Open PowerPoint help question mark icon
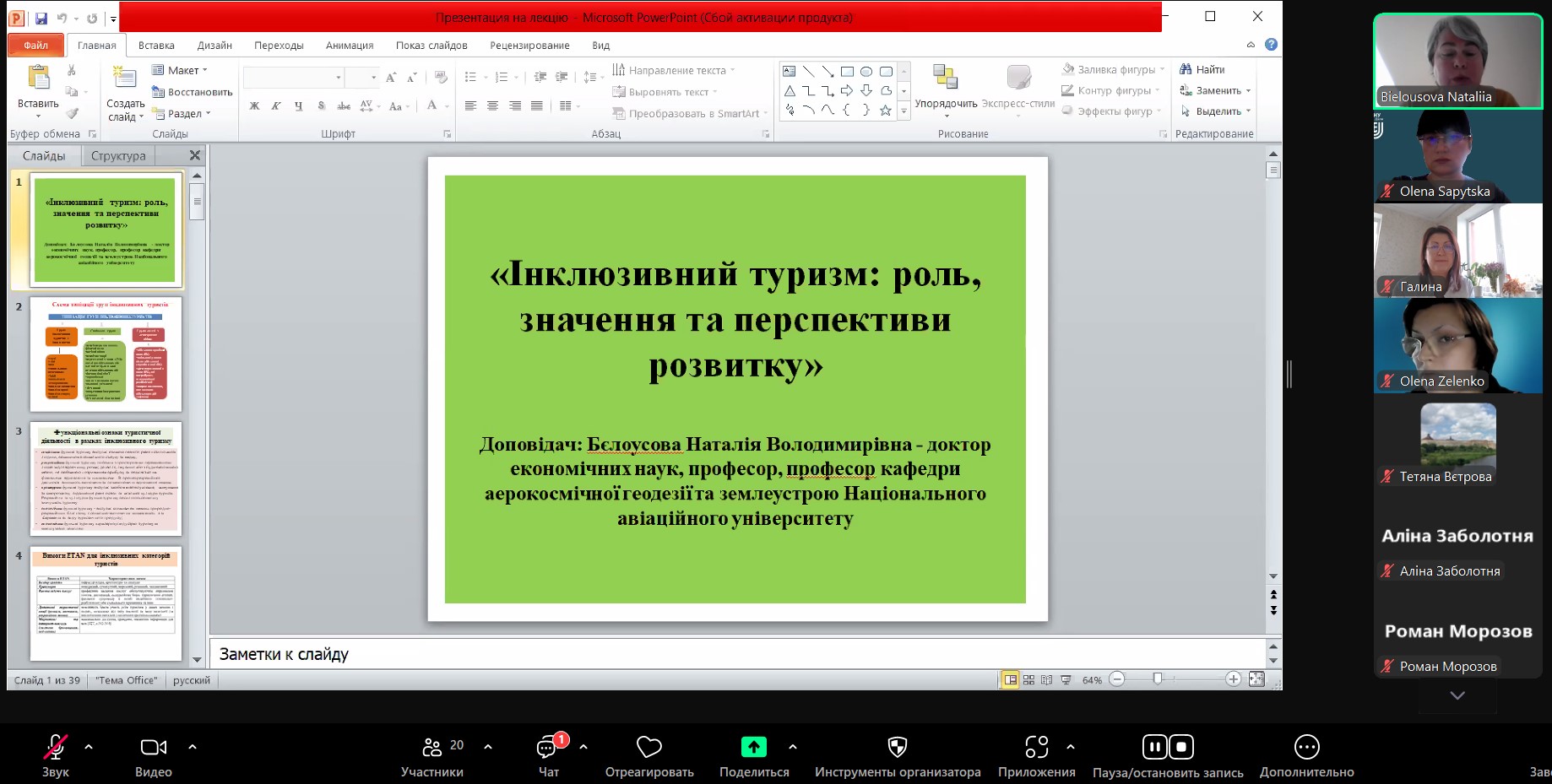This screenshot has height=784, width=1552. tap(1271, 45)
